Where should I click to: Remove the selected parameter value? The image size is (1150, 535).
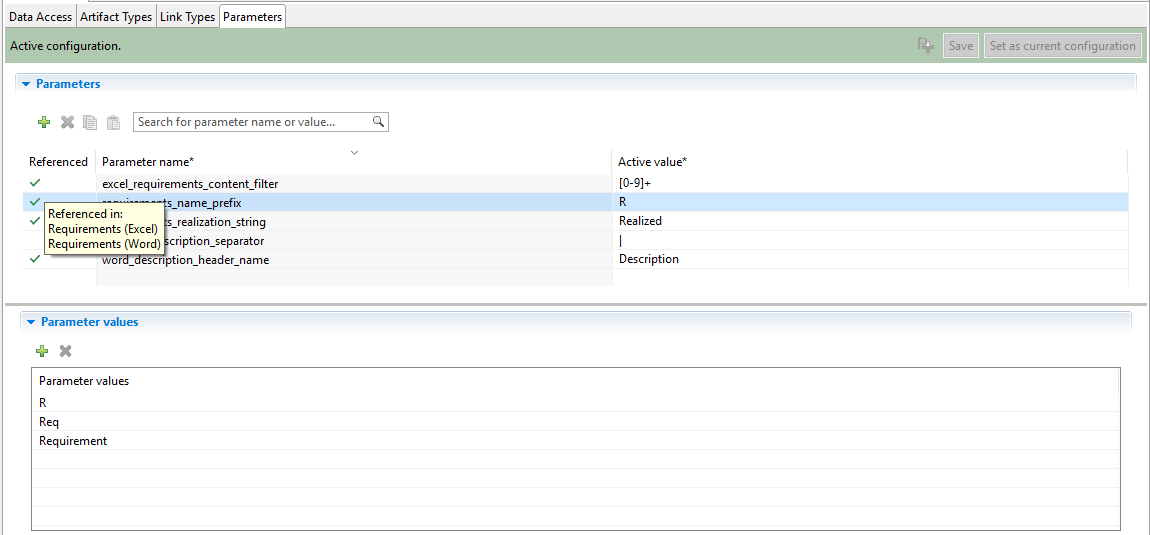(65, 351)
